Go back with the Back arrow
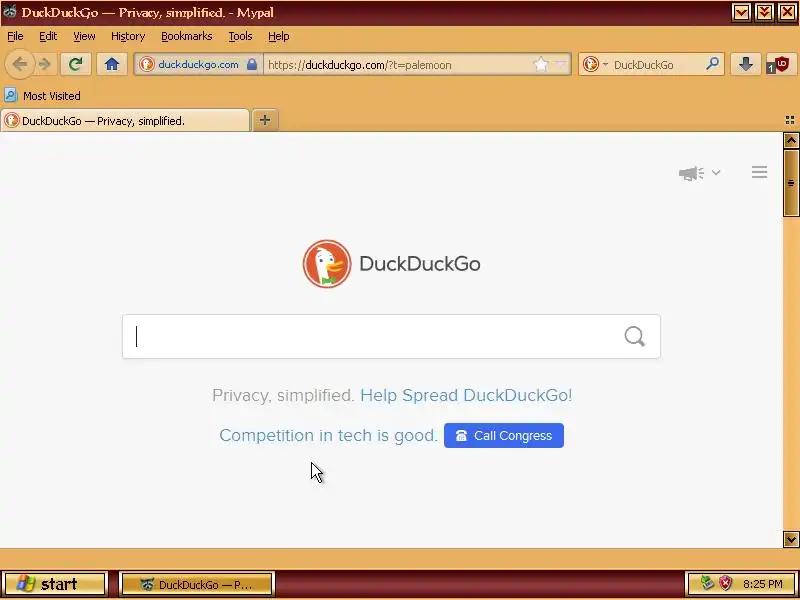 (x=19, y=64)
